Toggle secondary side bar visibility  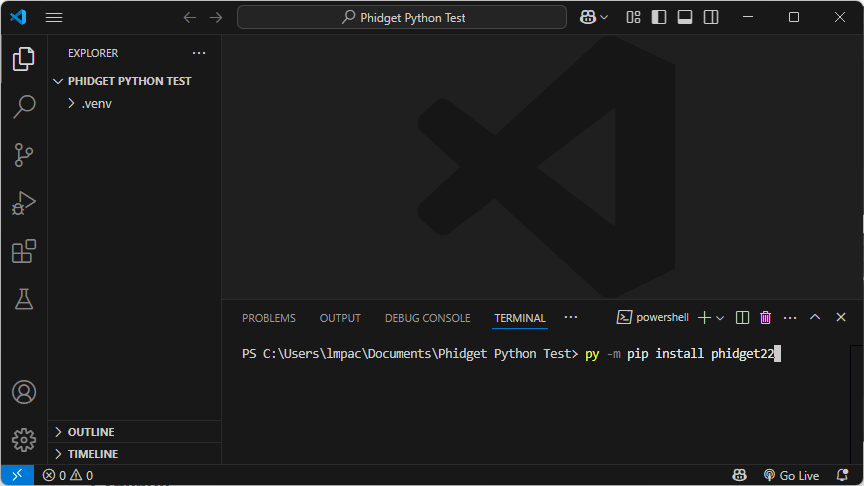[x=711, y=18]
